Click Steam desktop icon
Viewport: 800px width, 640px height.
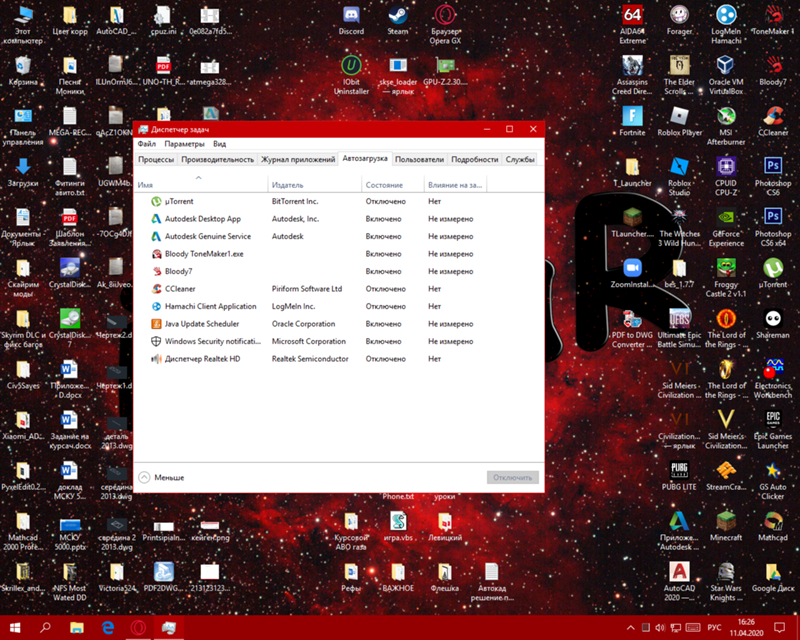(x=397, y=15)
